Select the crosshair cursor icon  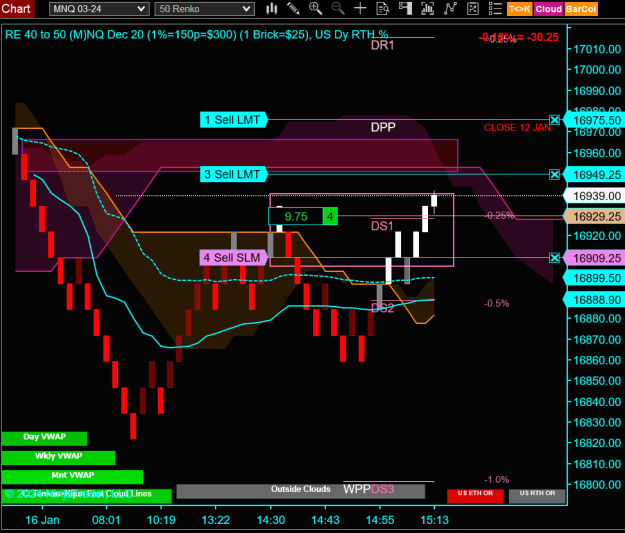pos(360,9)
